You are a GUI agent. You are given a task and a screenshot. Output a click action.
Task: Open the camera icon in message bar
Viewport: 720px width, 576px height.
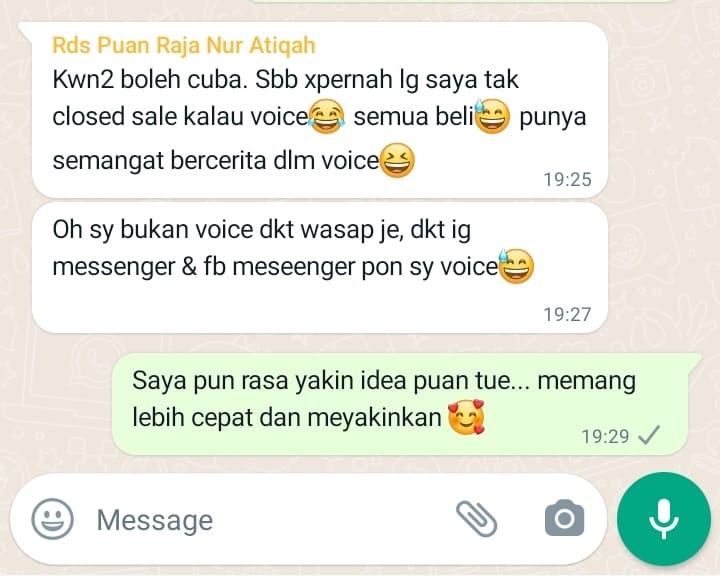pyautogui.click(x=564, y=518)
